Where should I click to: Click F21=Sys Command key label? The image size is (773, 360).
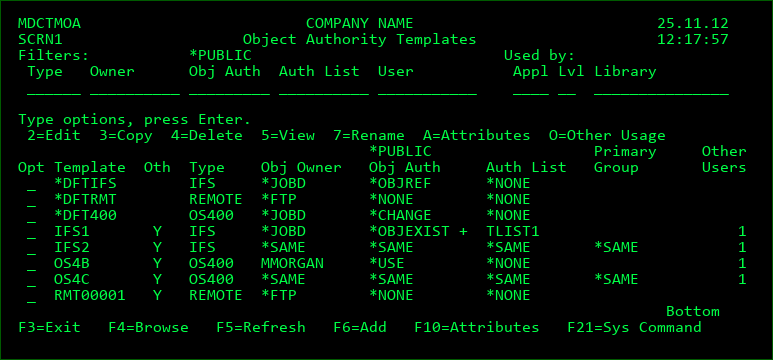tap(634, 327)
